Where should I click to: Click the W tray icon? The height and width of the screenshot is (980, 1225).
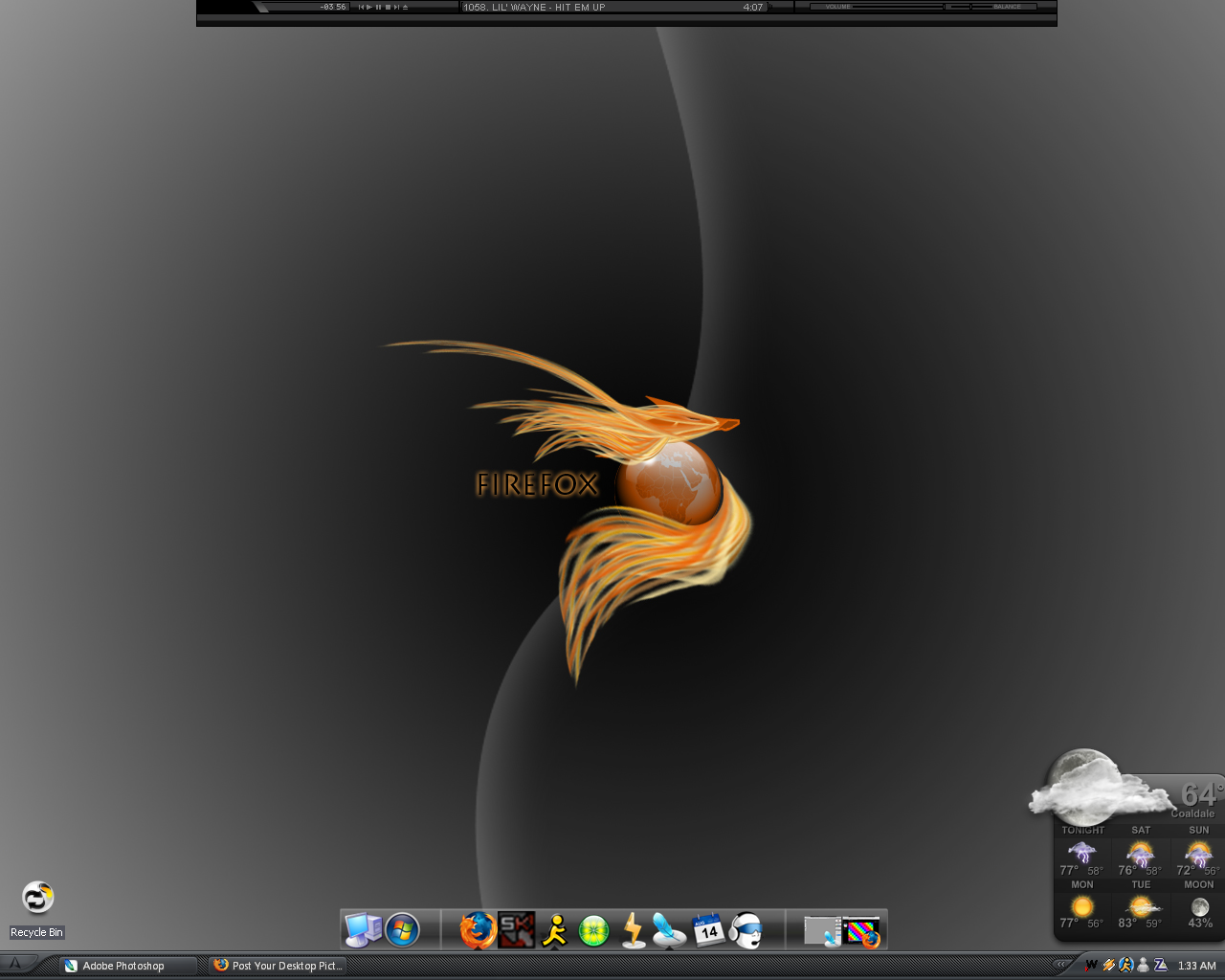pyautogui.click(x=1091, y=965)
